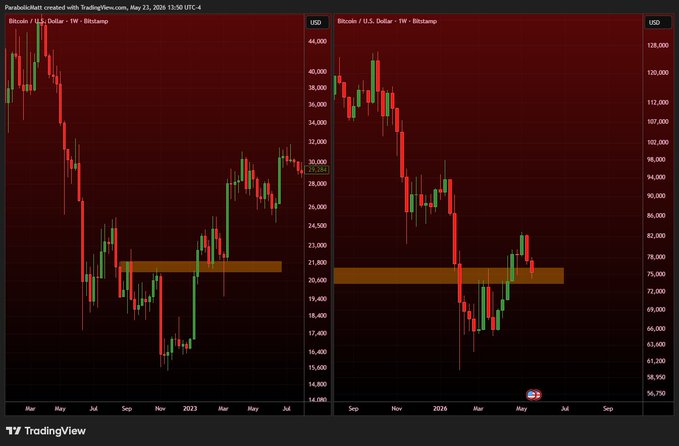Click the 69,000 price axis label
The height and width of the screenshot is (446, 679).
pos(656,310)
